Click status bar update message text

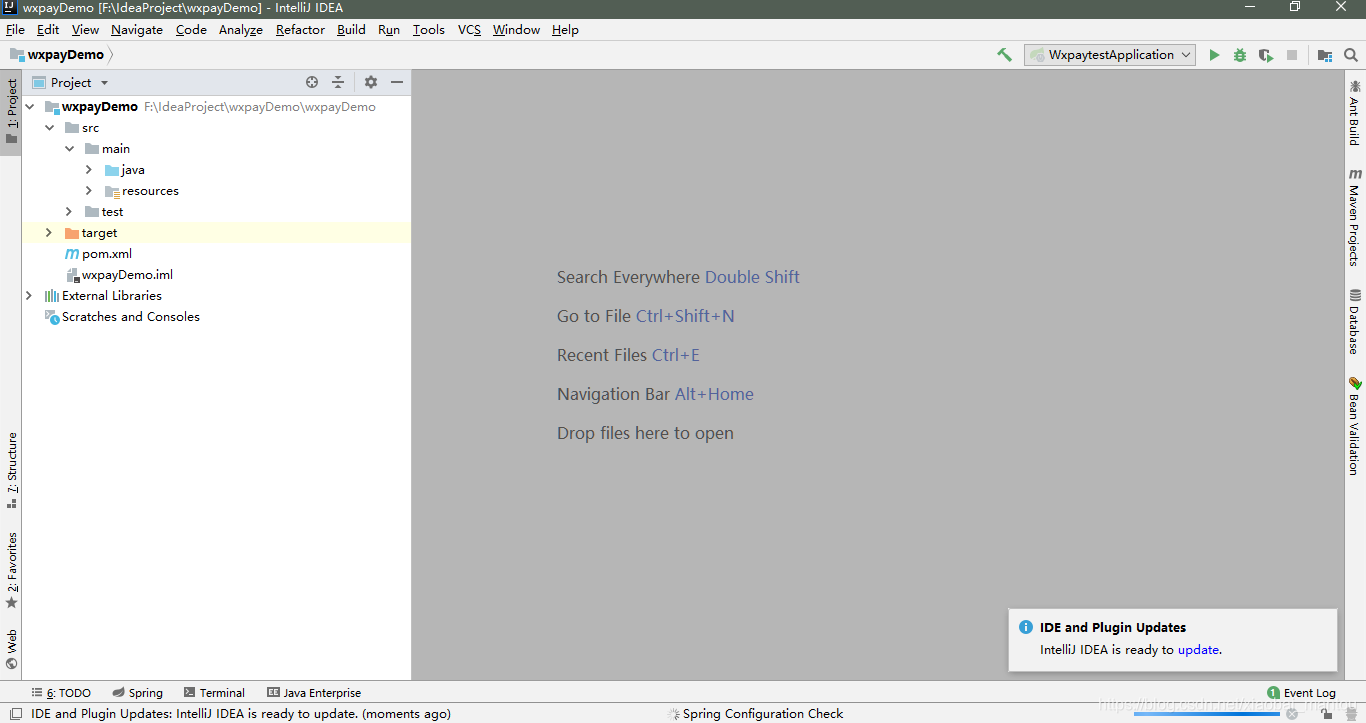click(241, 714)
